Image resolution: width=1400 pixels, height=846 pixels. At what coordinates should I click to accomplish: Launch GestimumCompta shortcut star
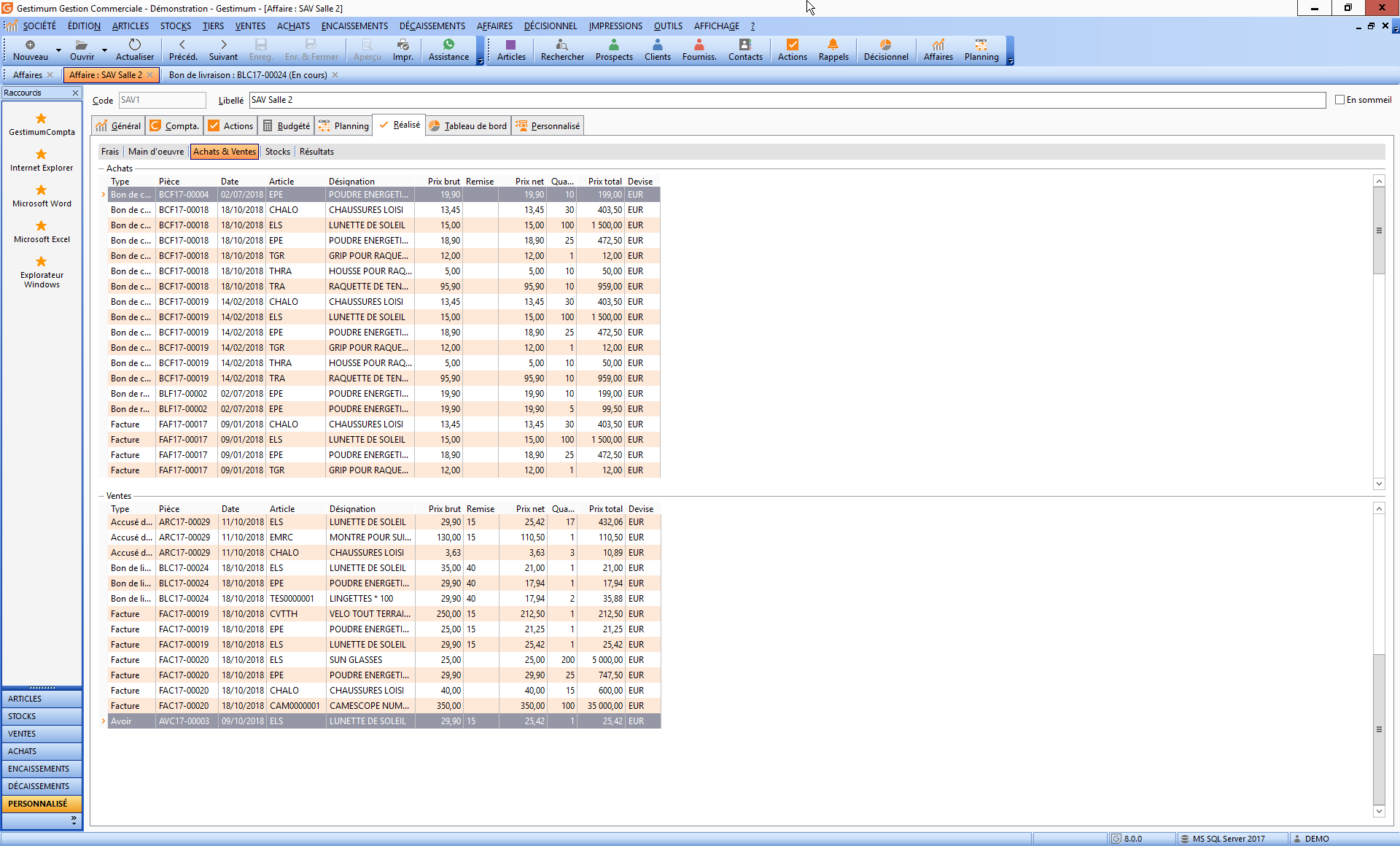pyautogui.click(x=42, y=118)
